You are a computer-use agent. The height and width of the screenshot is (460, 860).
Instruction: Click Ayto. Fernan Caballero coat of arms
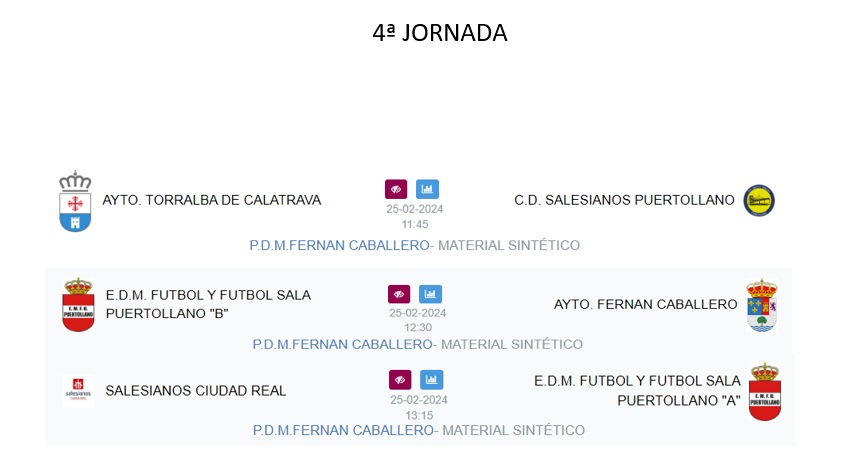[x=762, y=305]
